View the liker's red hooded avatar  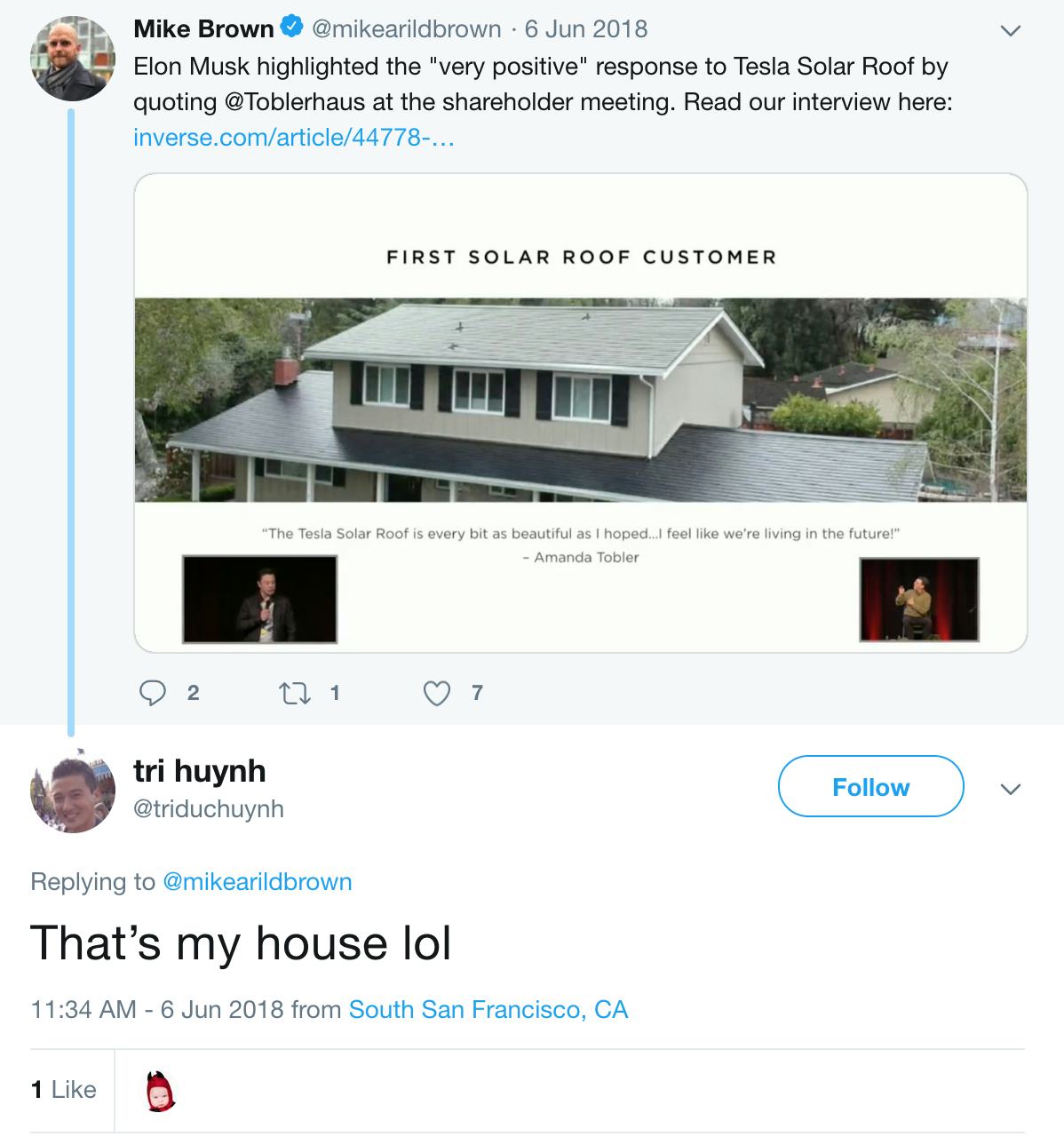point(160,1091)
